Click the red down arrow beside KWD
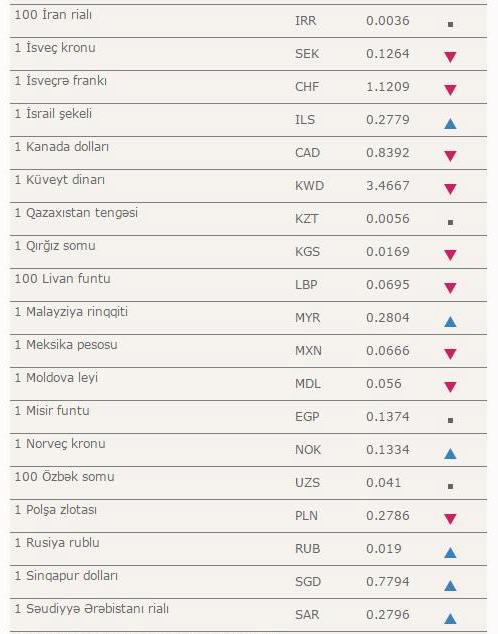The height and width of the screenshot is (634, 498). (x=450, y=189)
